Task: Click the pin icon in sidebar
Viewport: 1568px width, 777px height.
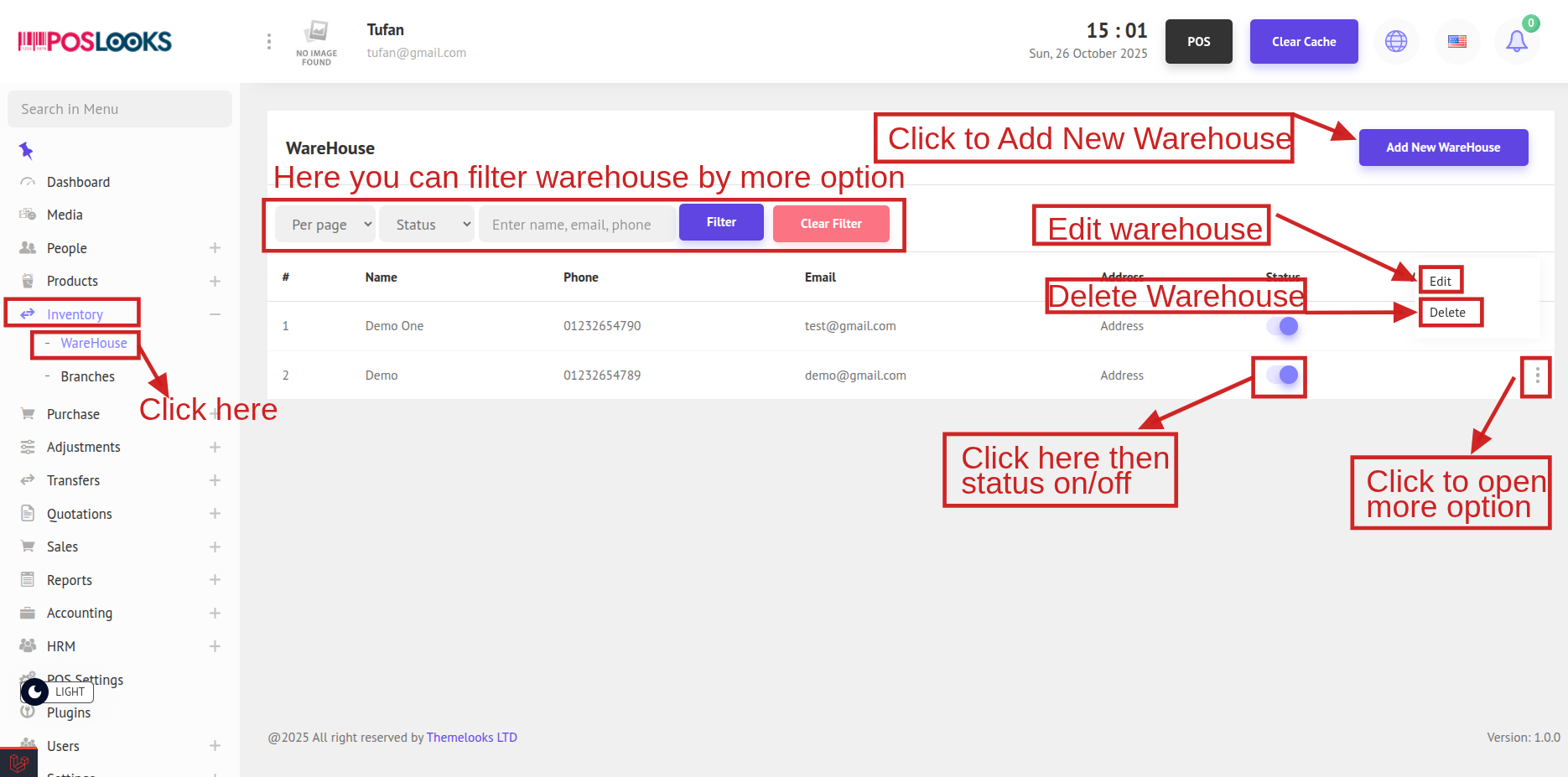Action: (x=26, y=151)
